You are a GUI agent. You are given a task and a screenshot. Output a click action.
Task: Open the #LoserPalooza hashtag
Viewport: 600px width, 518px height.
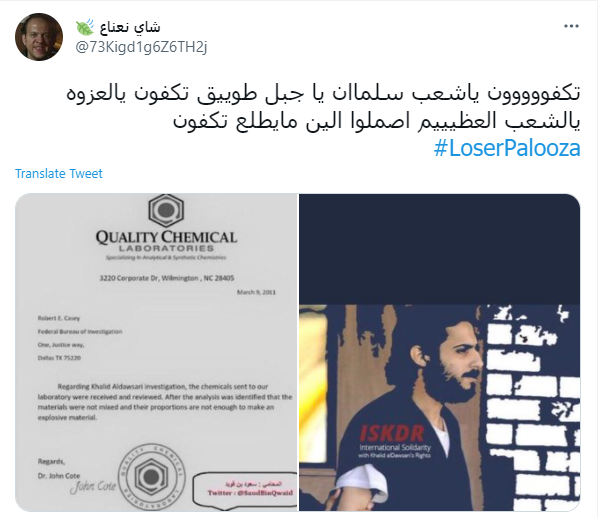click(507, 148)
